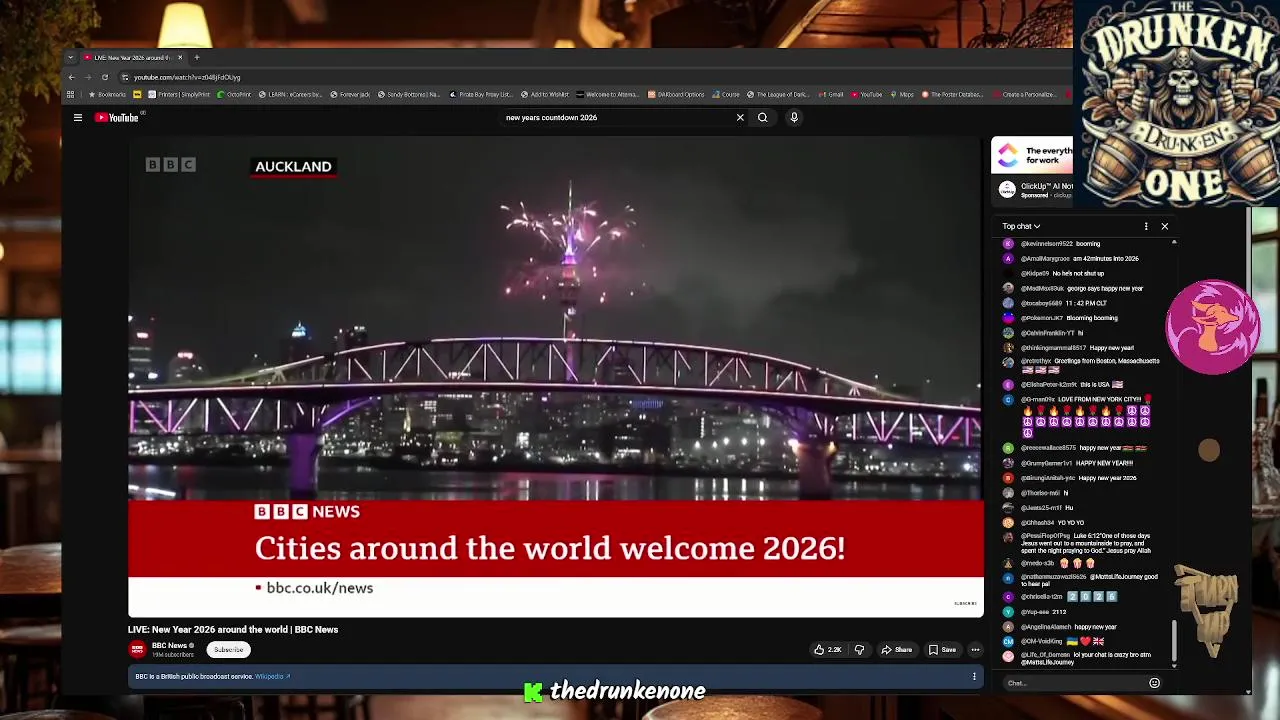
Task: Click the video title 'LIVE: New Year 2026 around the world'
Action: point(233,630)
